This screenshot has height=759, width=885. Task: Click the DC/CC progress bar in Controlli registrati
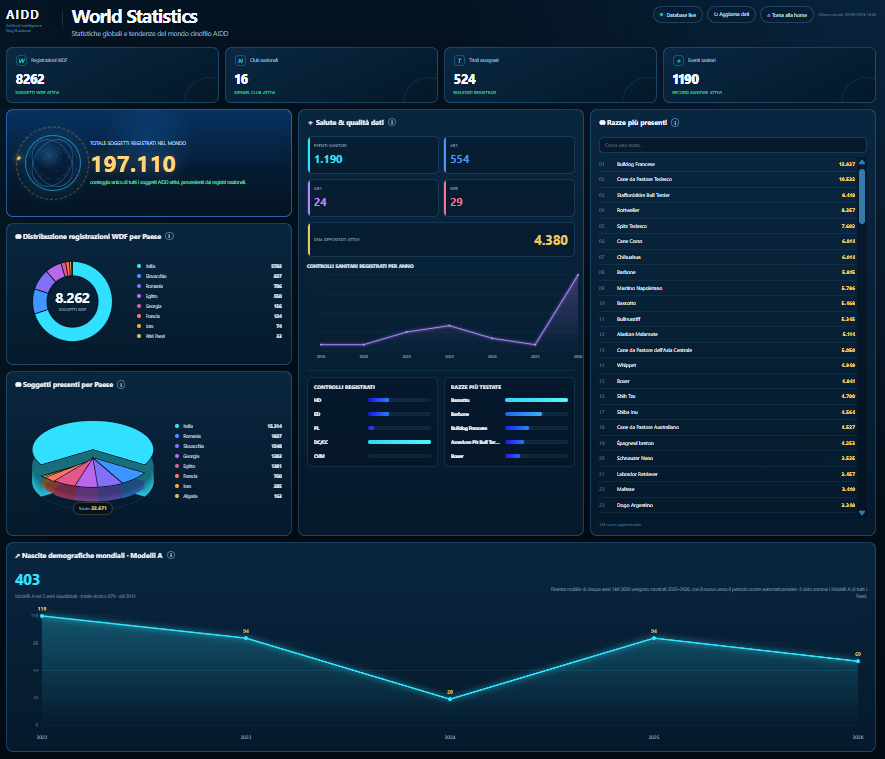399,442
